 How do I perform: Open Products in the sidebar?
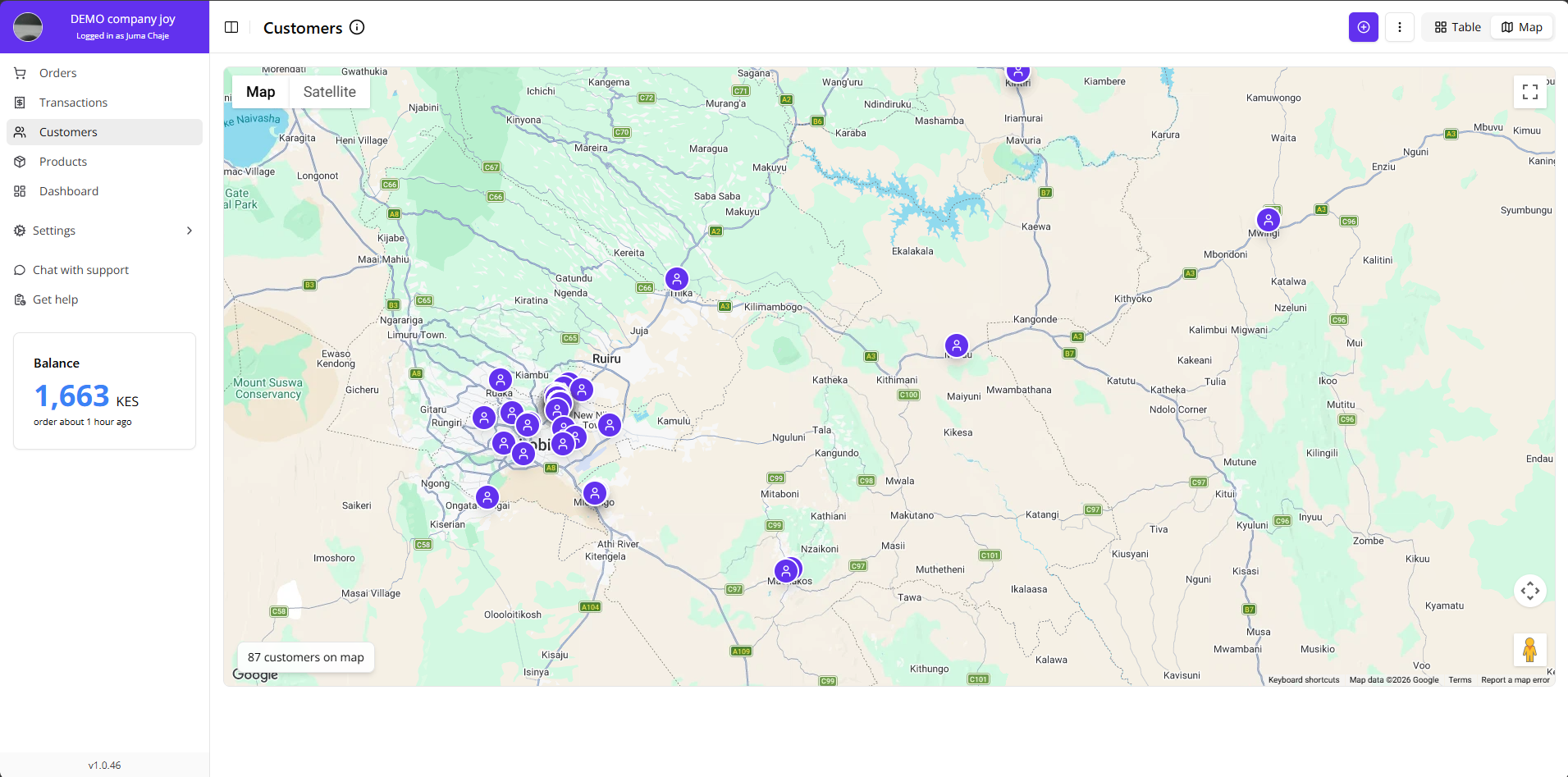[x=104, y=162]
